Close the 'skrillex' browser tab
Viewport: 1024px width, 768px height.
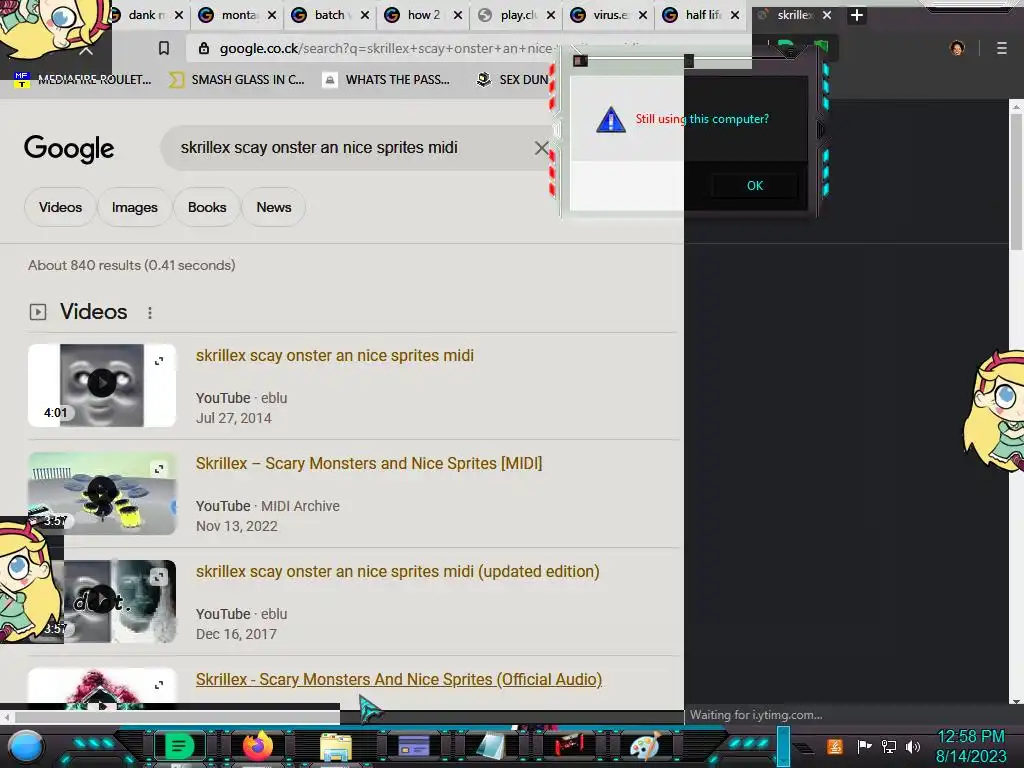tap(827, 15)
